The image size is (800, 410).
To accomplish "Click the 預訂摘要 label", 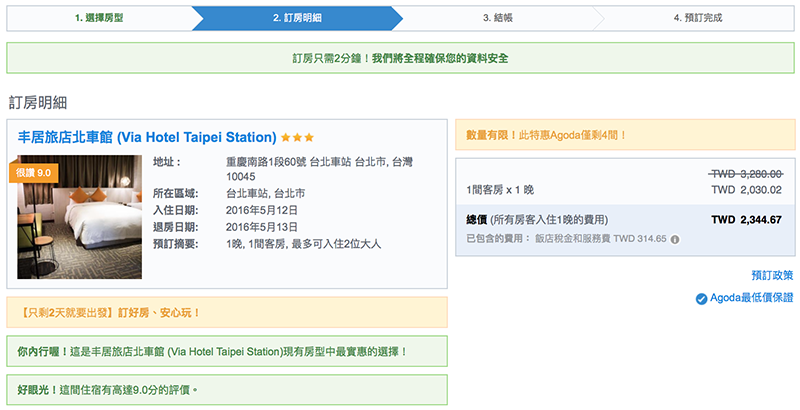I will (176, 244).
